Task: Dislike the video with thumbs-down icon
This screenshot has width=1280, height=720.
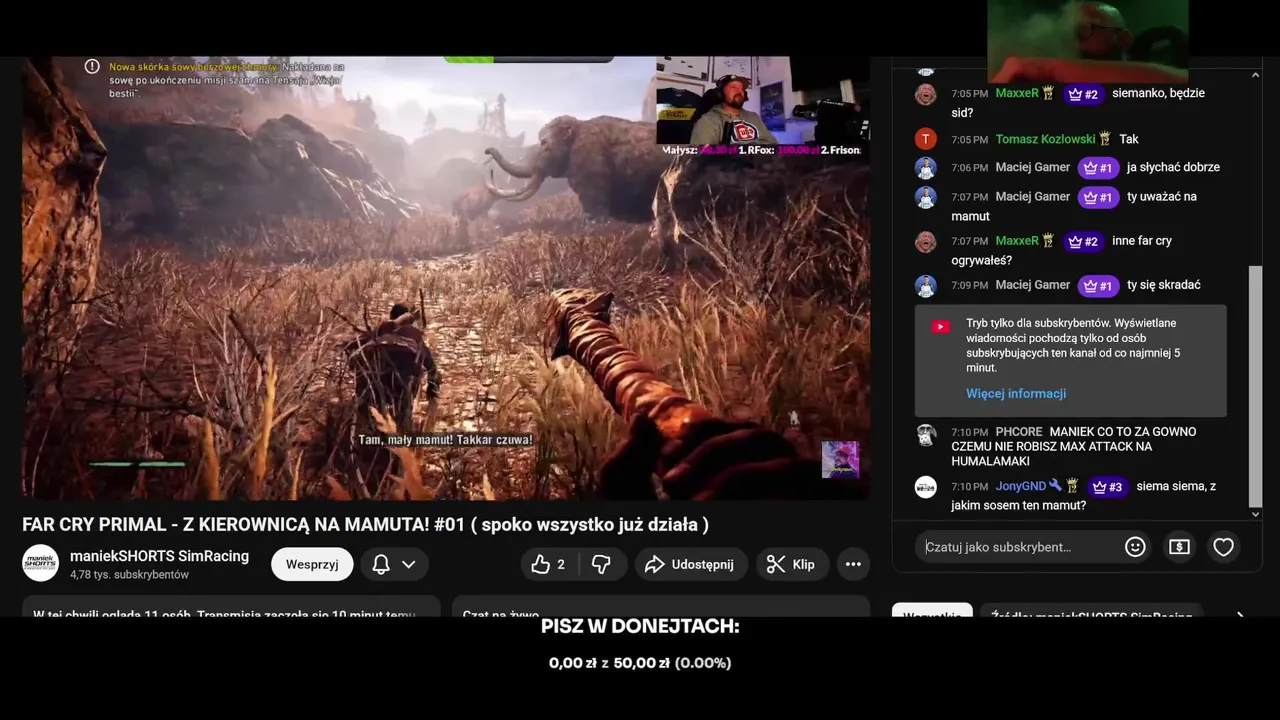Action: (x=601, y=565)
